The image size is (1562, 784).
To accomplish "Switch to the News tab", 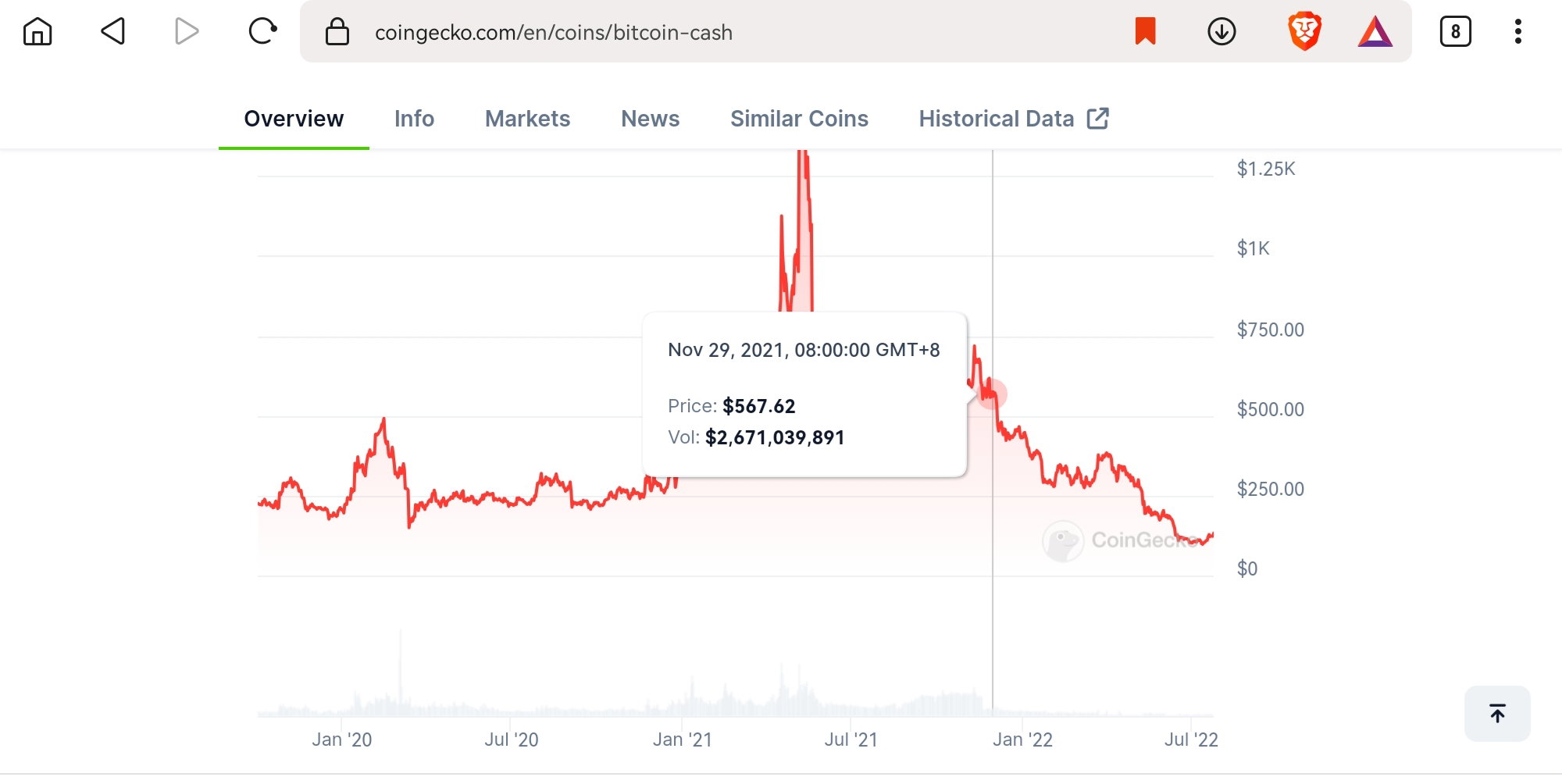I will pos(650,119).
